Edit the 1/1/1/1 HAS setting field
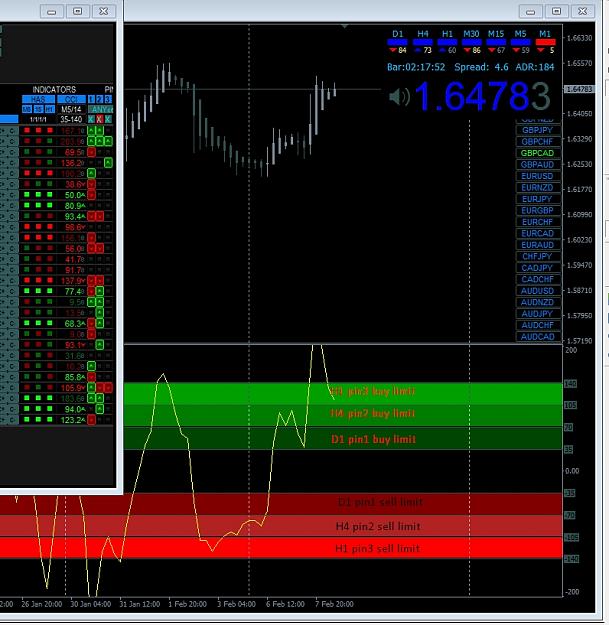Screen dimensions: 609x625 pyautogui.click(x=38, y=119)
